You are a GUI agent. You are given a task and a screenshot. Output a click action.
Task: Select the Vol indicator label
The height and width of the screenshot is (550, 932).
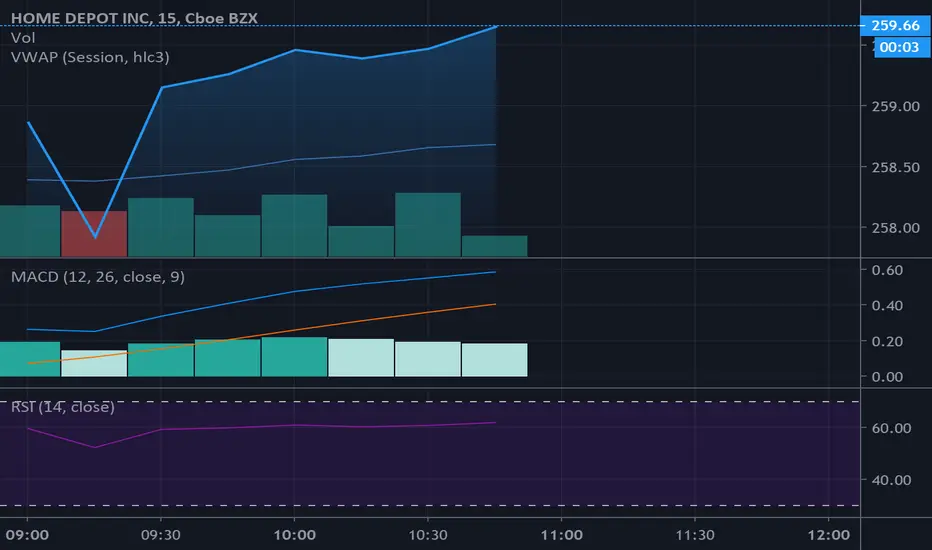coord(23,38)
